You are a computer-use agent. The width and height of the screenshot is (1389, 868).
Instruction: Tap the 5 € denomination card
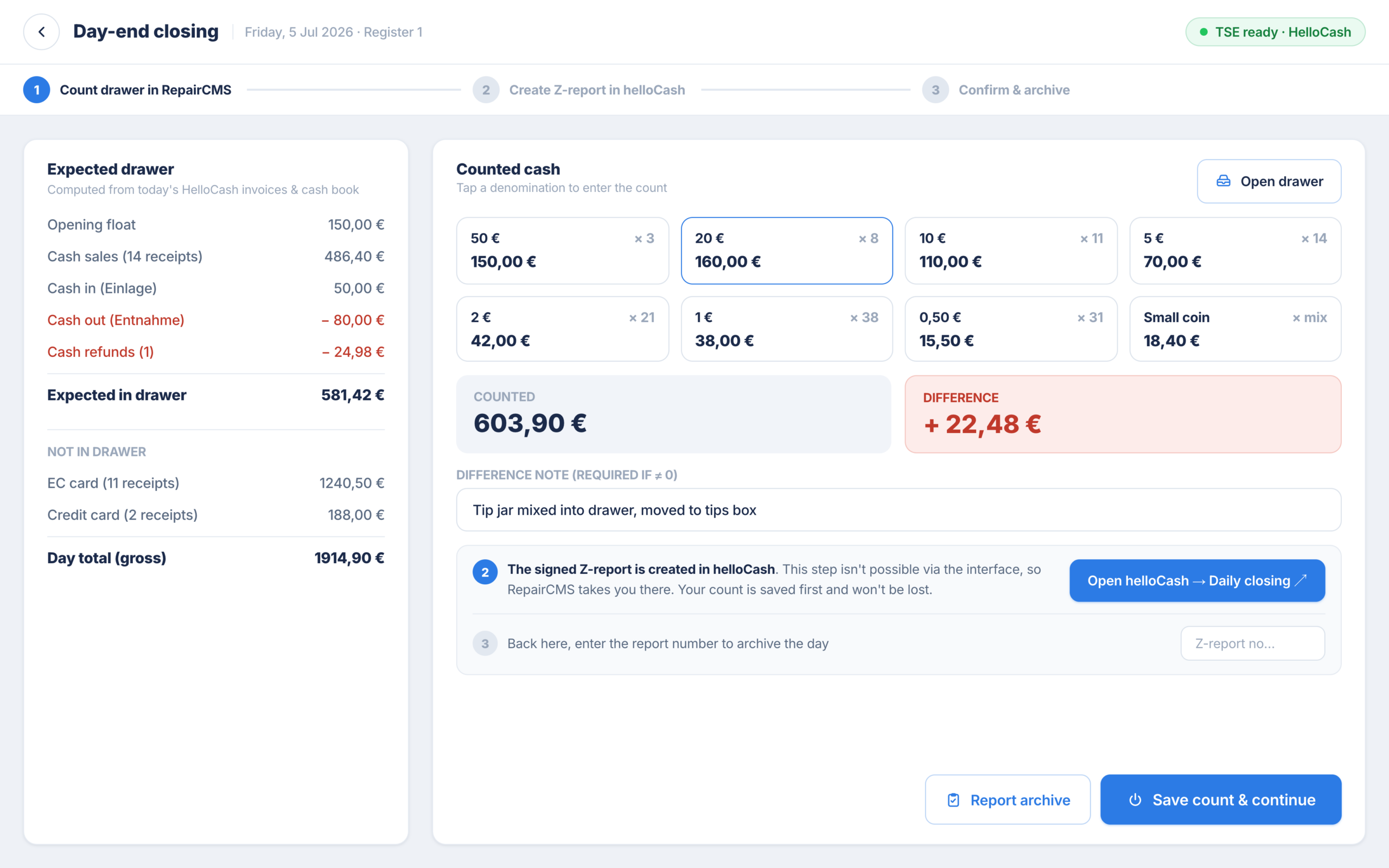click(1235, 250)
